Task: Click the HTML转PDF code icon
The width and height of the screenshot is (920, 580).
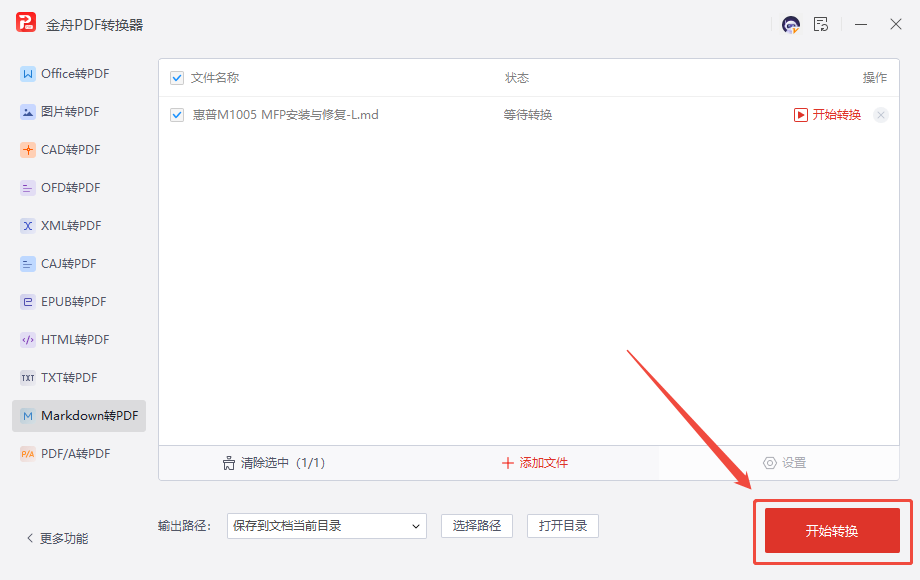Action: point(28,340)
